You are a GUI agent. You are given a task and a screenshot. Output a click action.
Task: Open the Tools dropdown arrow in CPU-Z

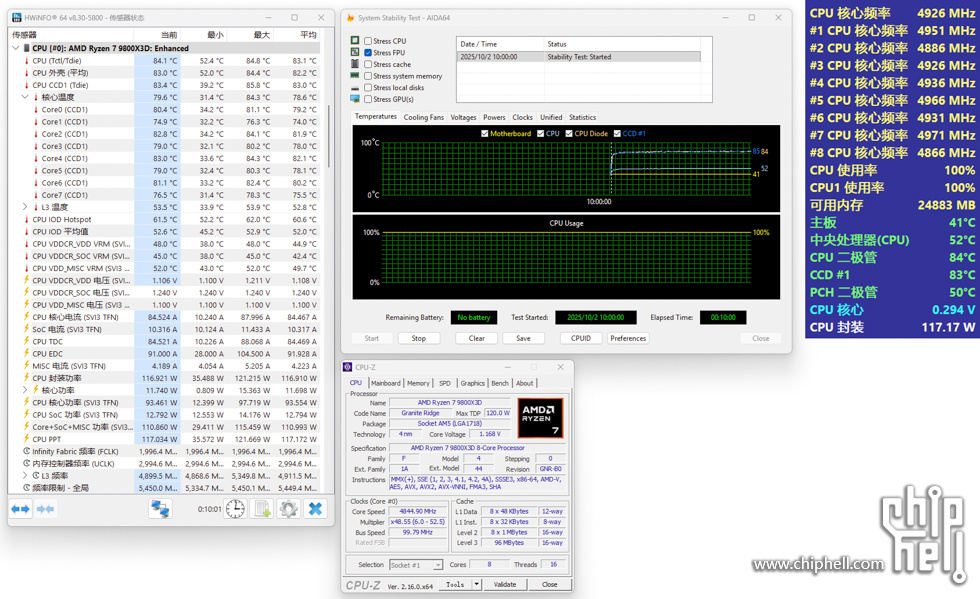pyautogui.click(x=477, y=584)
